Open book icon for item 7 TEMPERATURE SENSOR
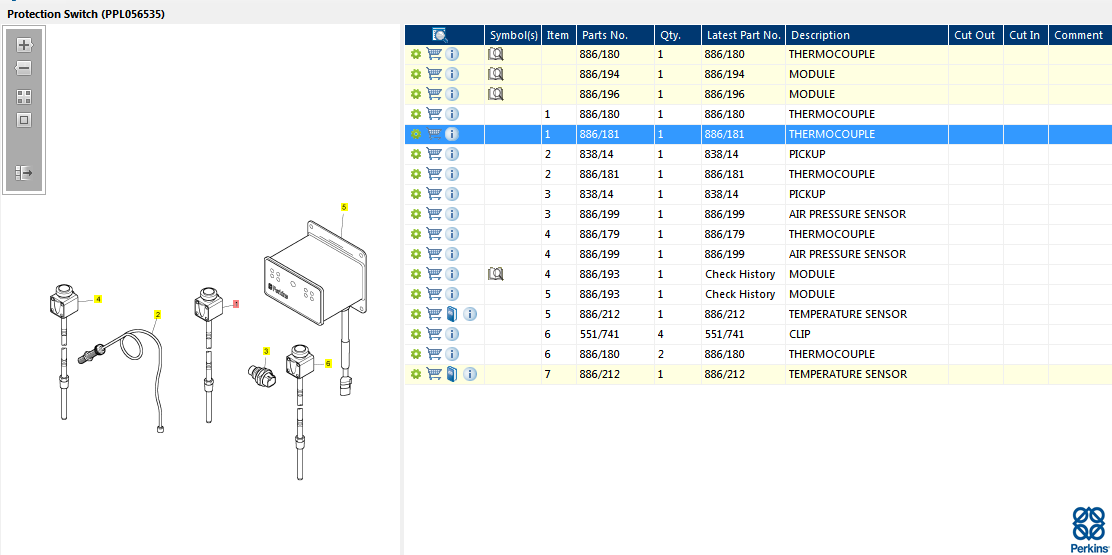Viewport: 1112px width, 555px height. pos(452,374)
